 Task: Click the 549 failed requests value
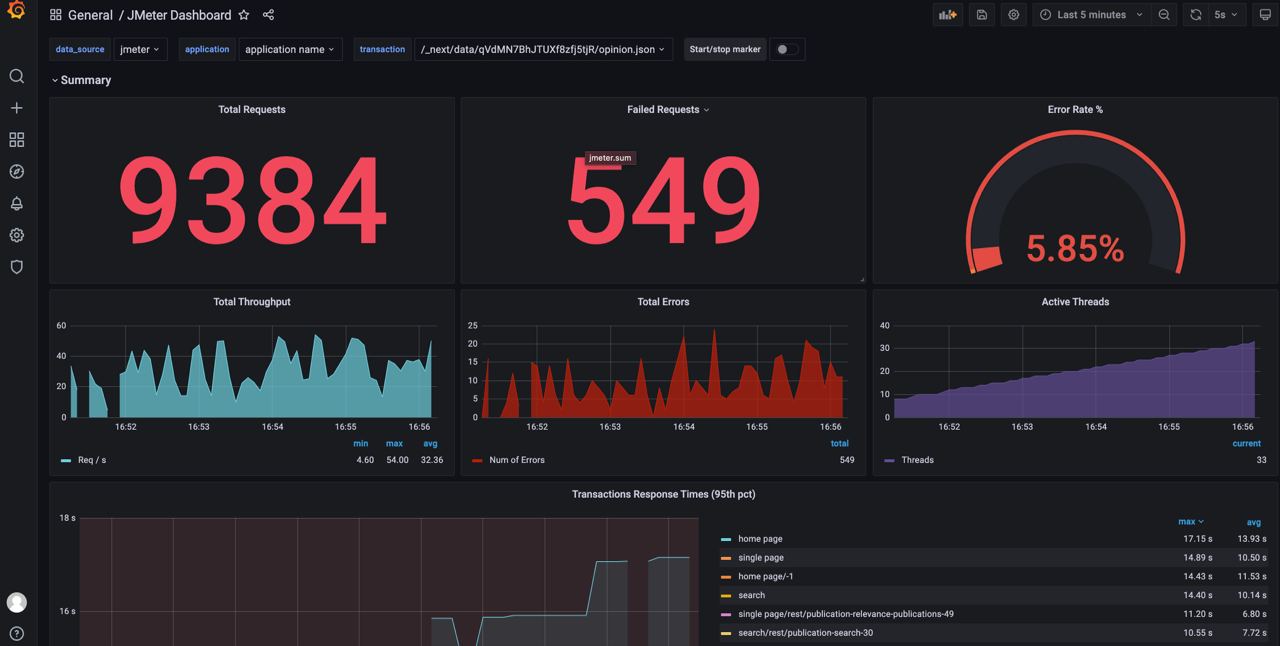coord(663,200)
